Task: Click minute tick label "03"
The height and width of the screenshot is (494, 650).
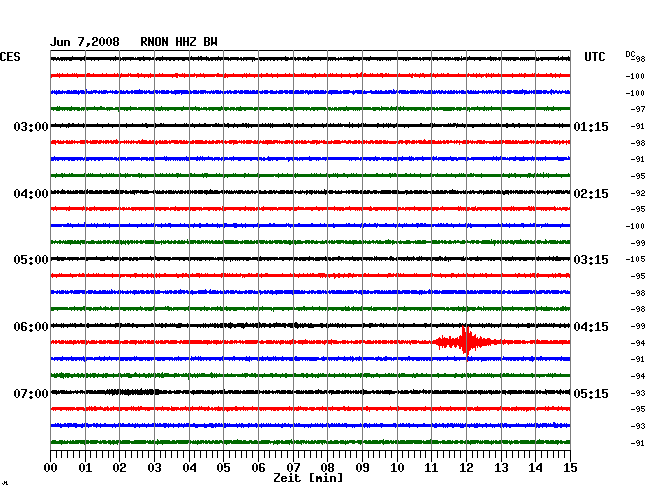Action: 154,467
